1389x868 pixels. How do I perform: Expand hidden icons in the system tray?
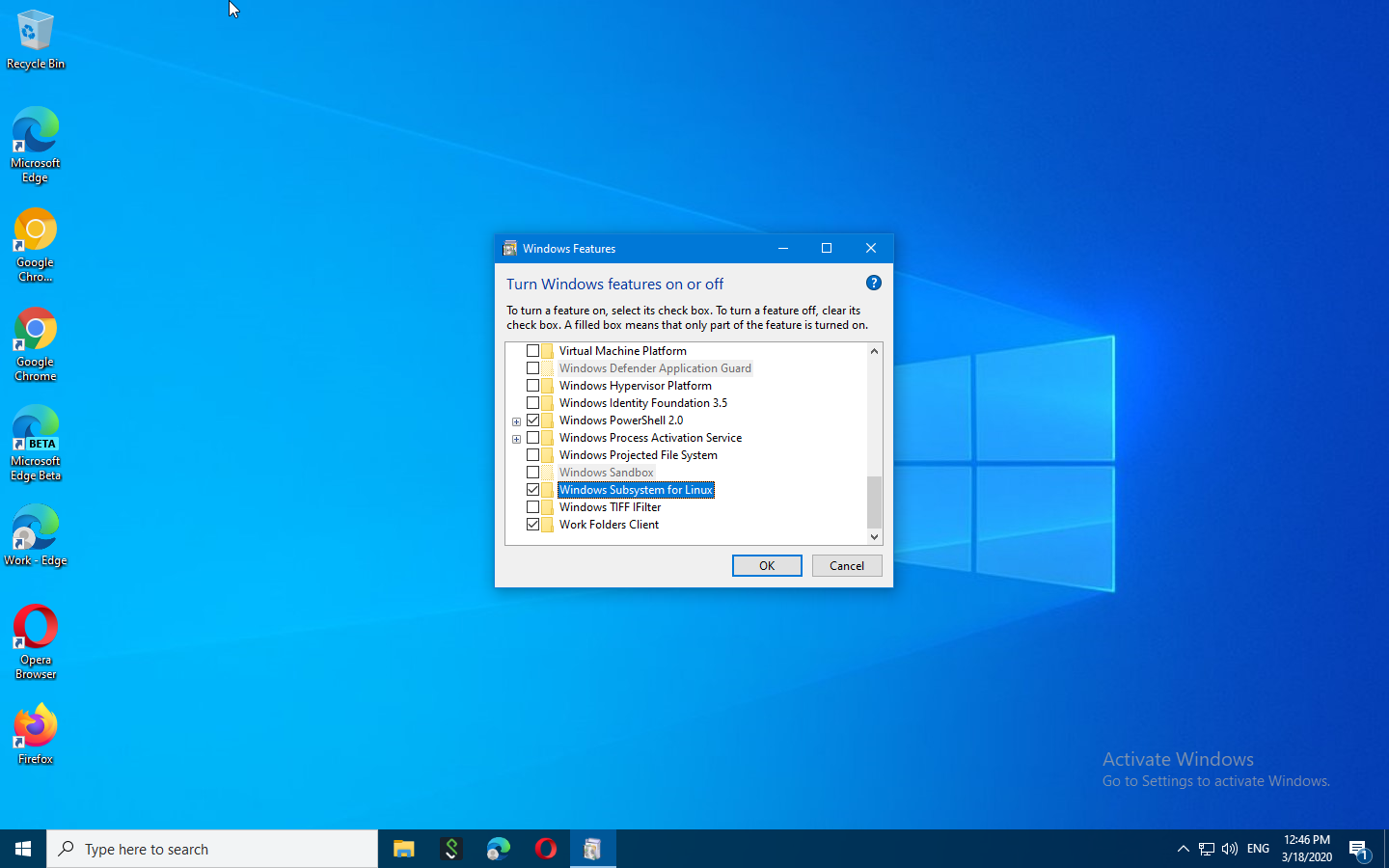click(1183, 849)
